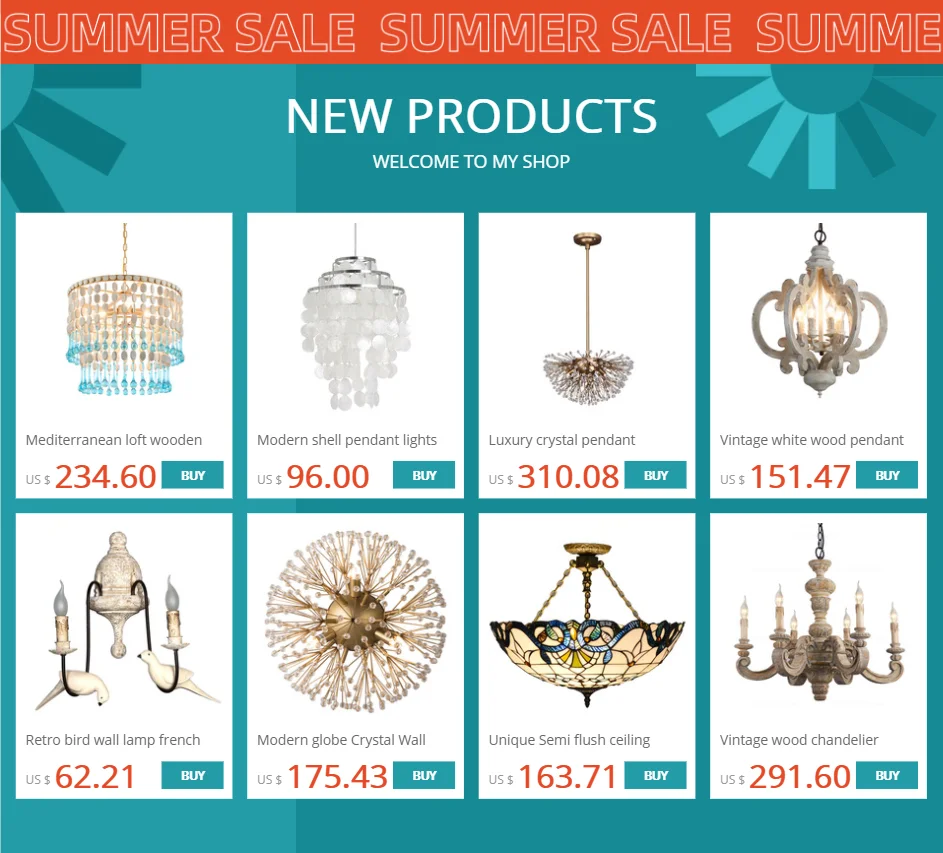The height and width of the screenshot is (853, 943).
Task: Open the Modern globe Crystal Wall image
Action: coord(355,621)
